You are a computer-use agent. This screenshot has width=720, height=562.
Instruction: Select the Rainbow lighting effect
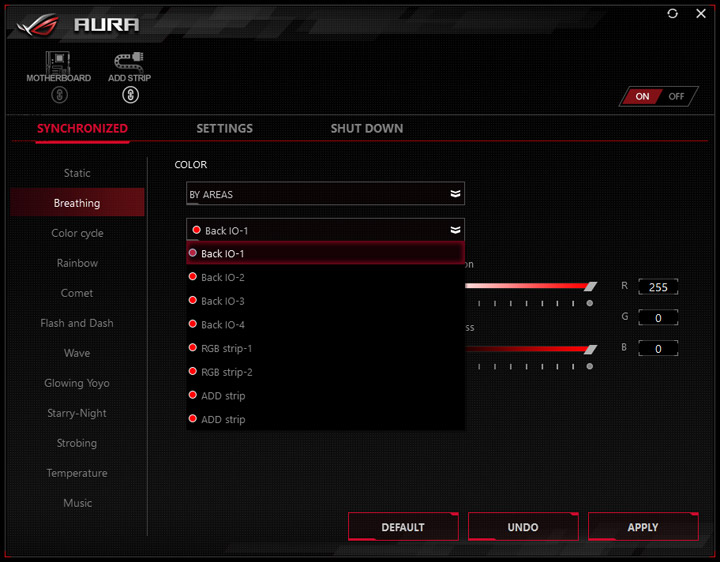tap(77, 263)
